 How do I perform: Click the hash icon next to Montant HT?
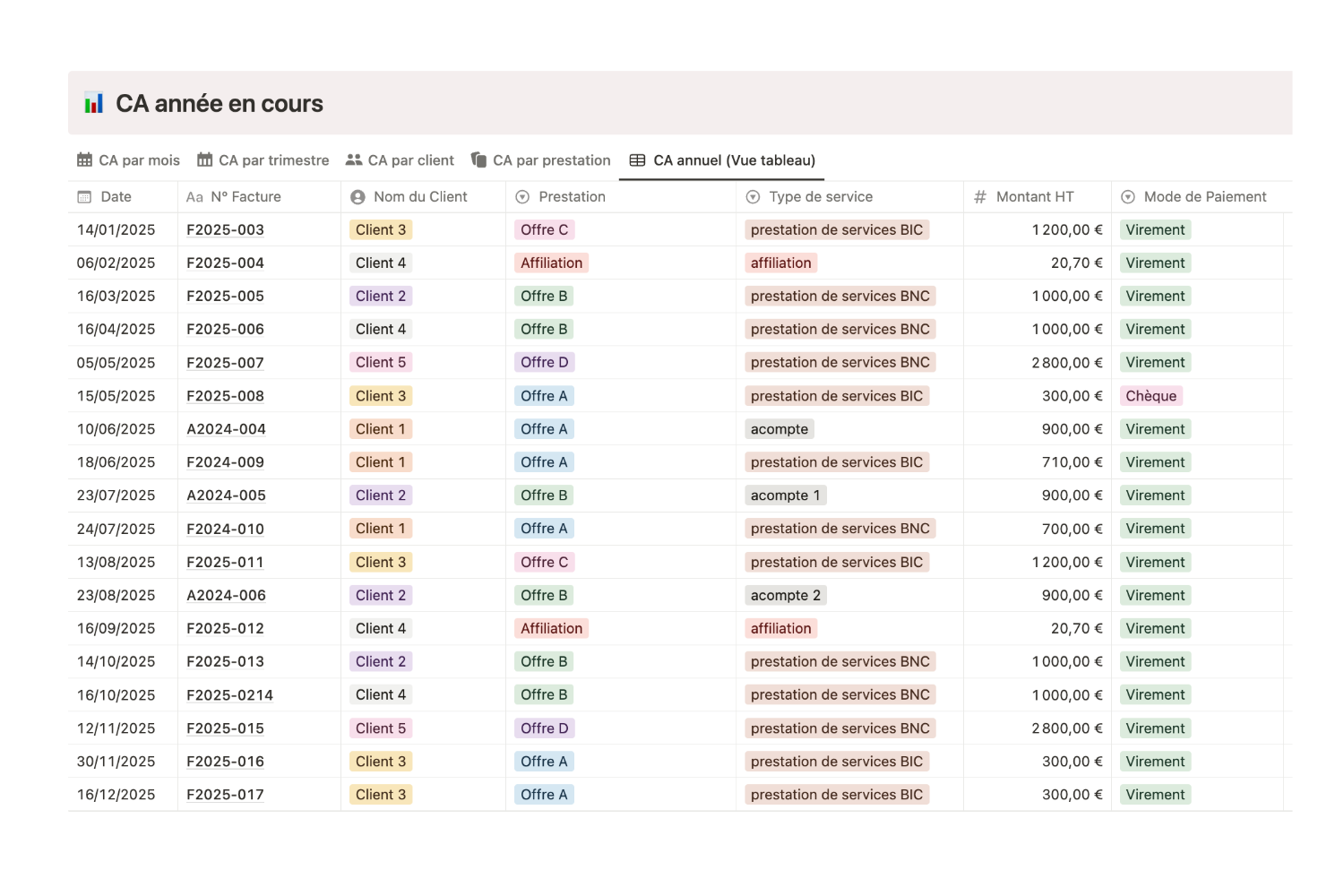click(980, 197)
